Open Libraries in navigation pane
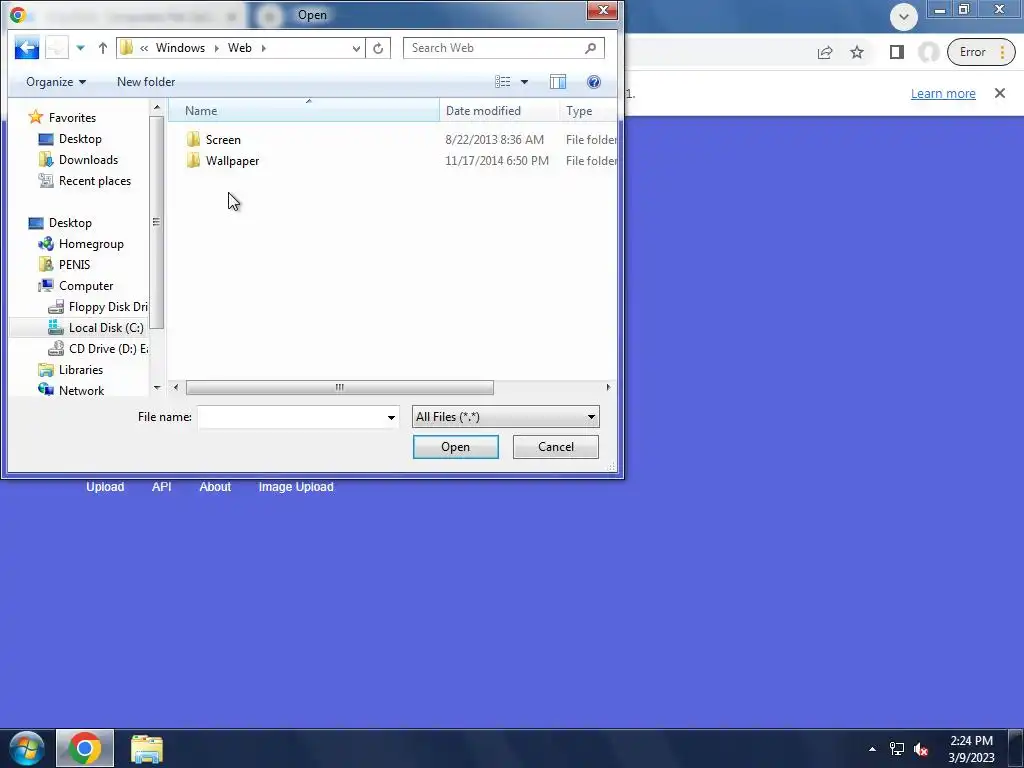The width and height of the screenshot is (1024, 768). pos(80,370)
